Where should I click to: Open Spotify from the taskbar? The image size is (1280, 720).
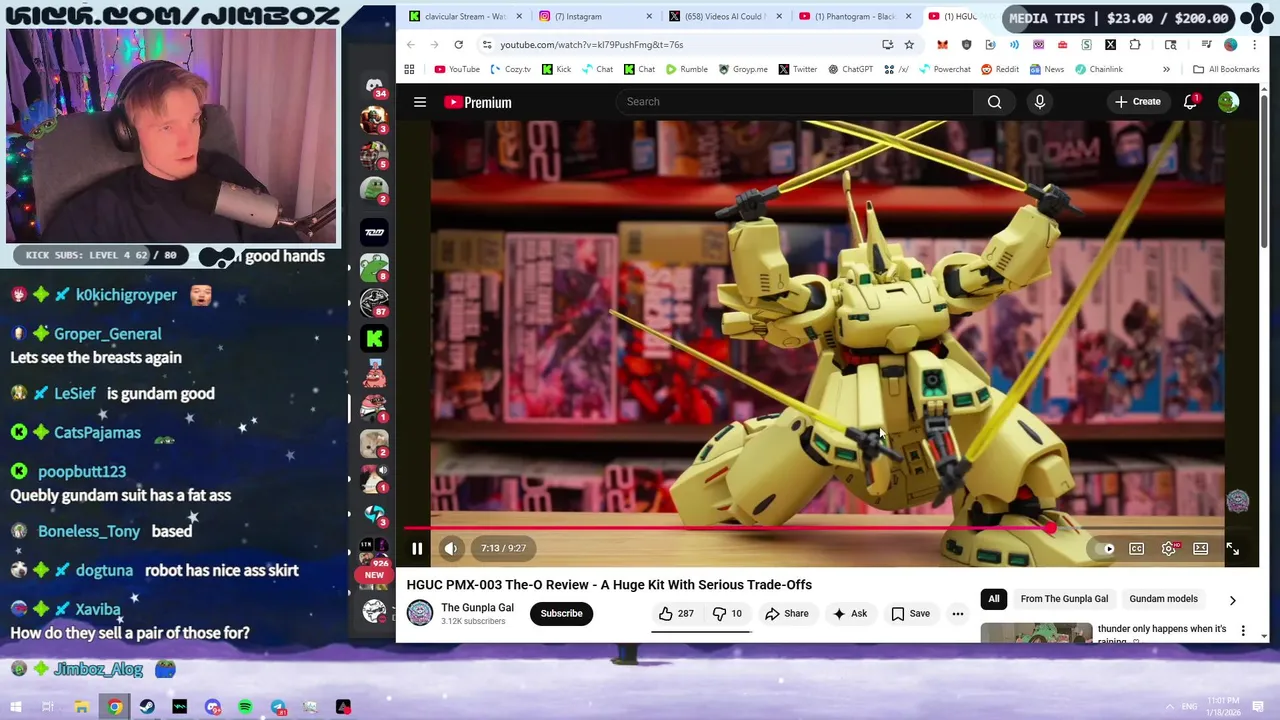click(245, 707)
